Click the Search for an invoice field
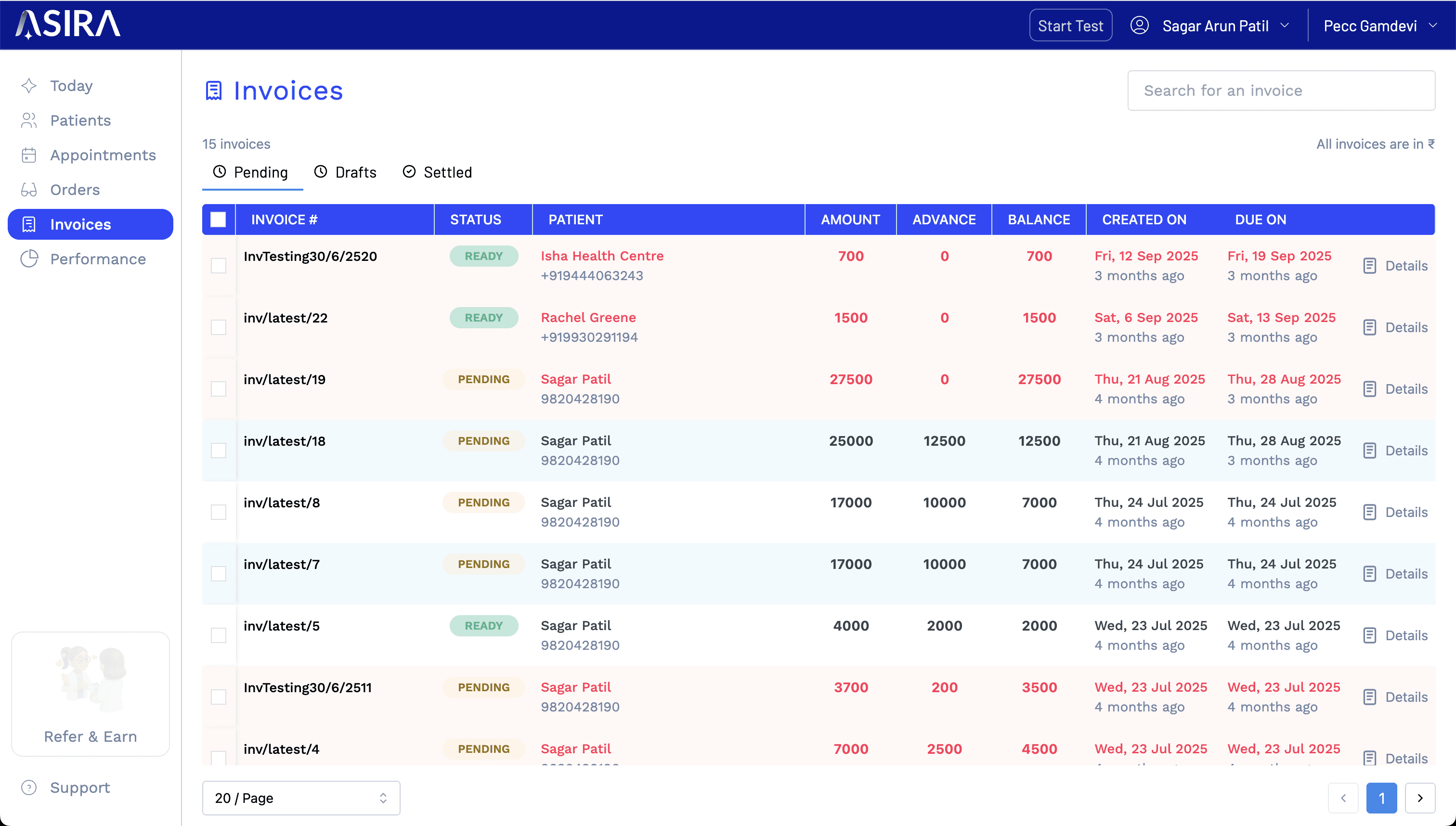 click(1281, 90)
